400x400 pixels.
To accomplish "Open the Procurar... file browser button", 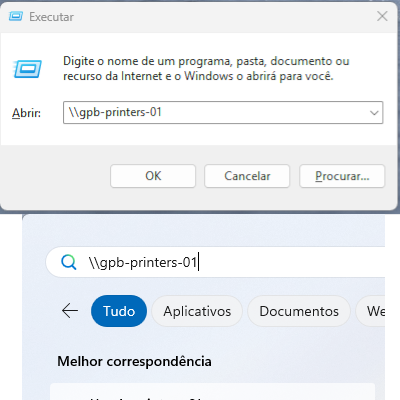I will point(342,176).
